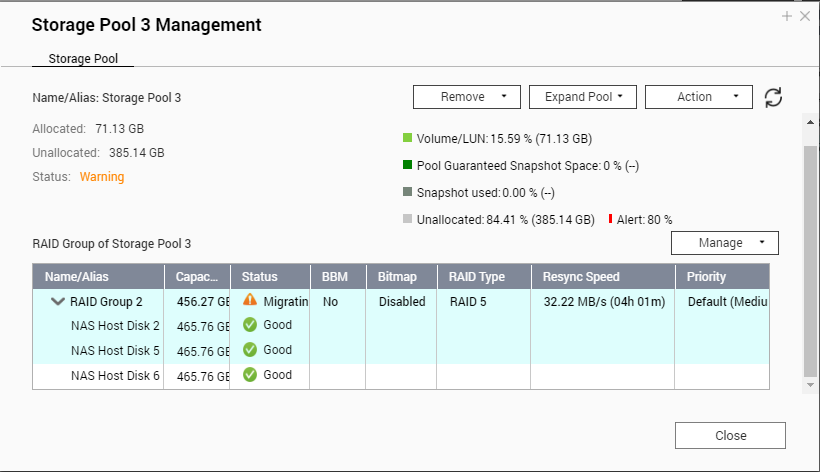This screenshot has height=472, width=820.
Task: Switch to the Storage Pool tab
Action: 83,59
